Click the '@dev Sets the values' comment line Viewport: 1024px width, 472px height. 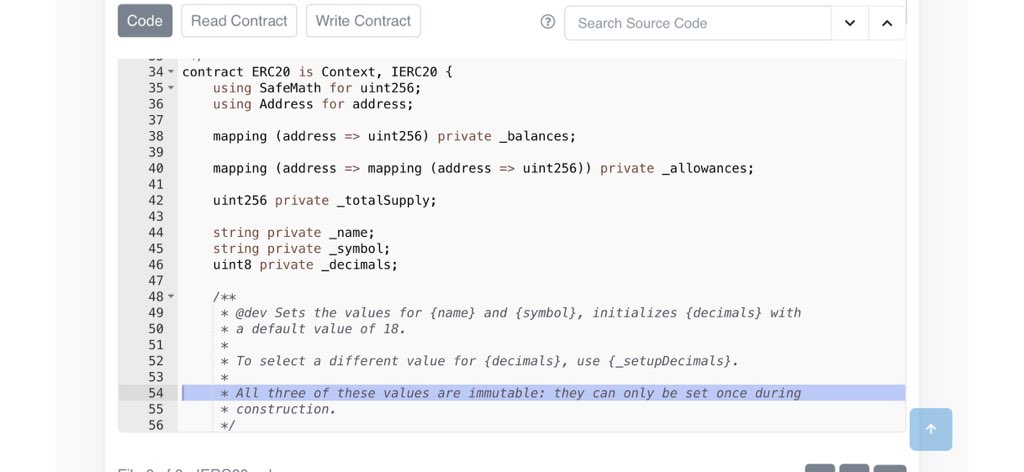coord(511,313)
